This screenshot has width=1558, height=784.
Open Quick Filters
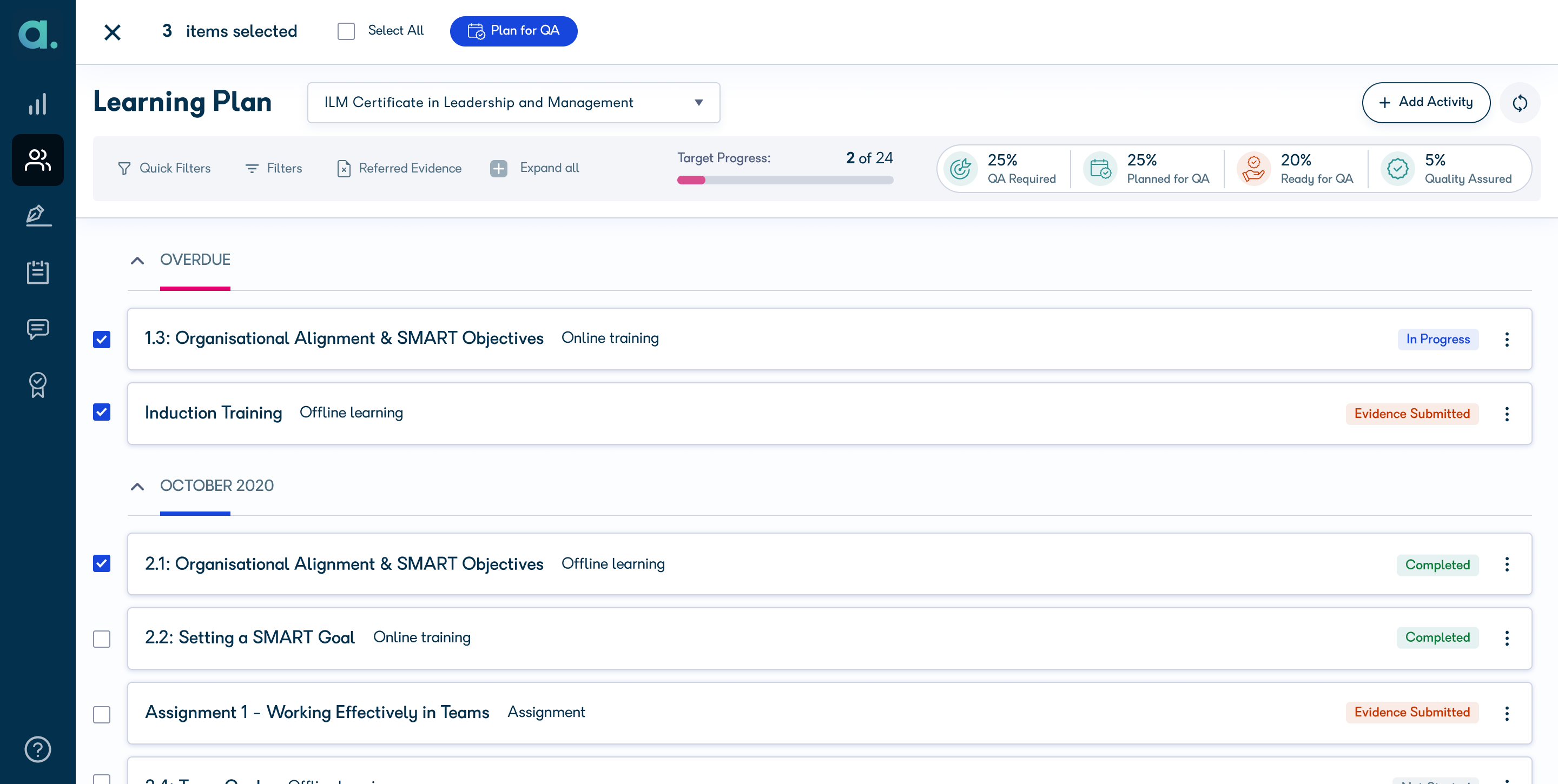(x=164, y=169)
